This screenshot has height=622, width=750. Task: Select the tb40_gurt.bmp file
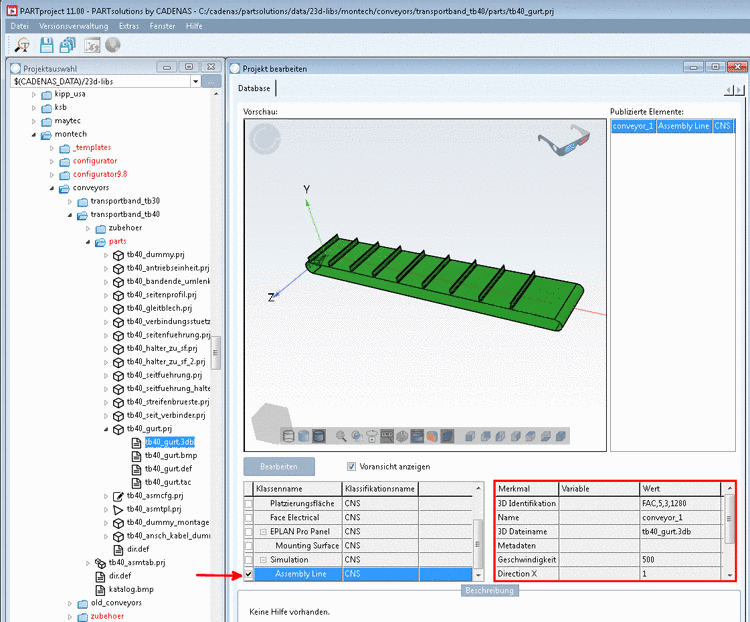171,455
